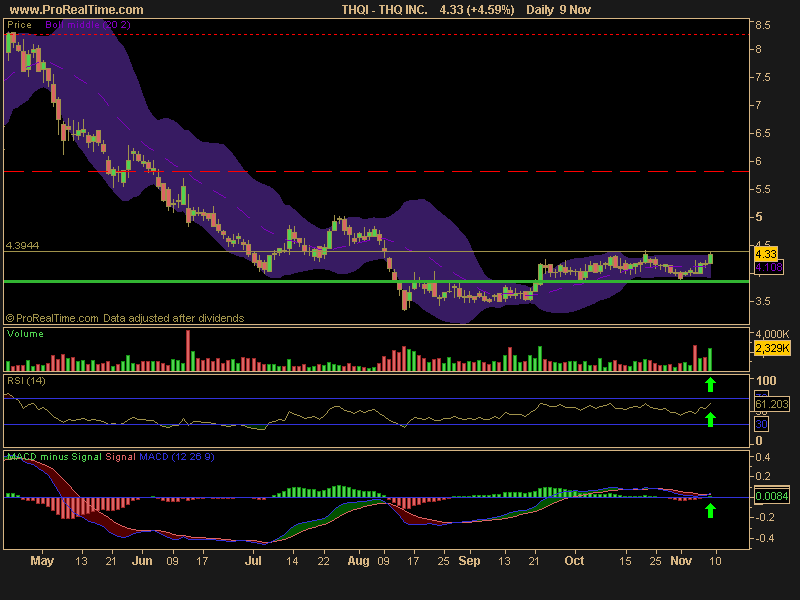Click the 3.5 price axis value
800x600 pixels.
point(763,302)
